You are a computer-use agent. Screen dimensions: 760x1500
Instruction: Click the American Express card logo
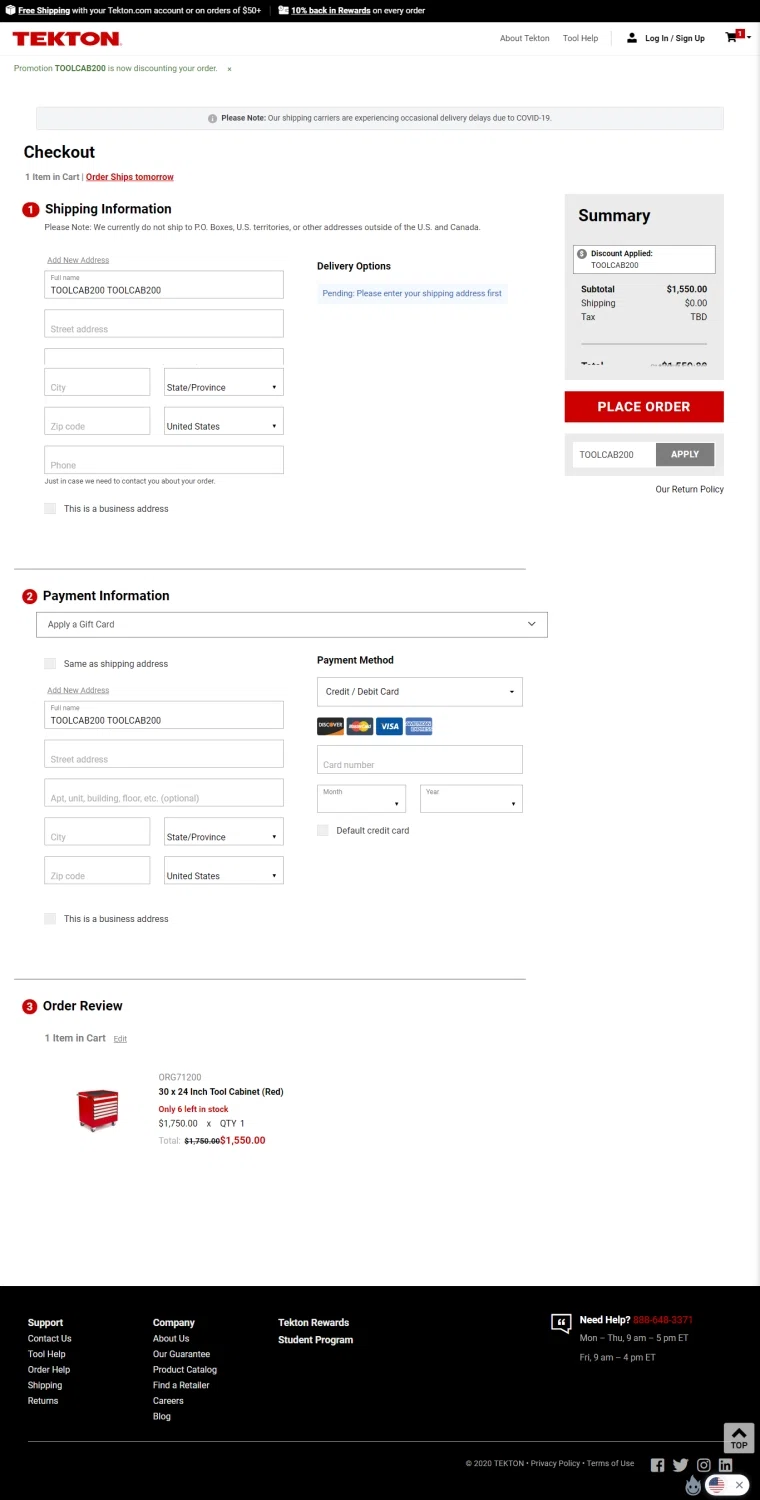(419, 726)
